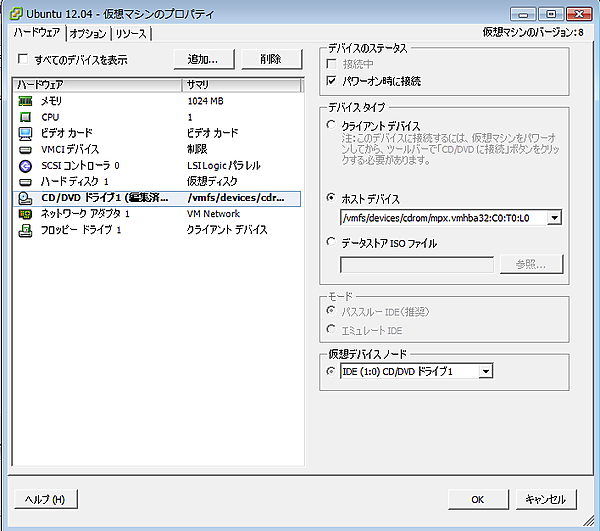Select the ビデオ カード row label
This screenshot has height=531, width=600.
point(67,133)
